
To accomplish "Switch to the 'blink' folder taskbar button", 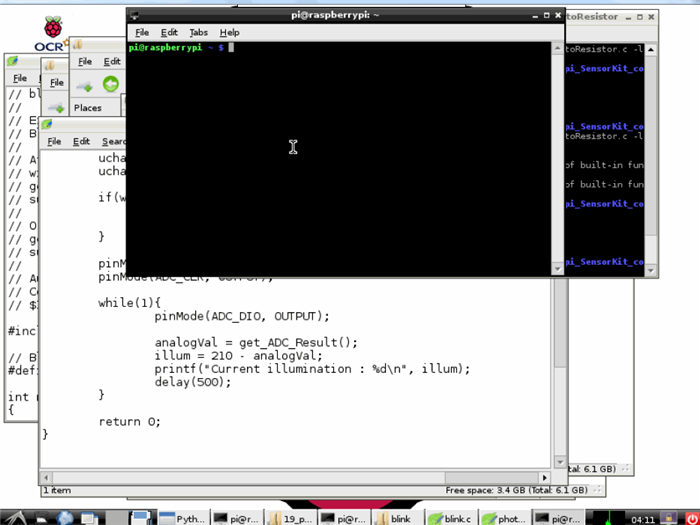I will (x=398, y=518).
